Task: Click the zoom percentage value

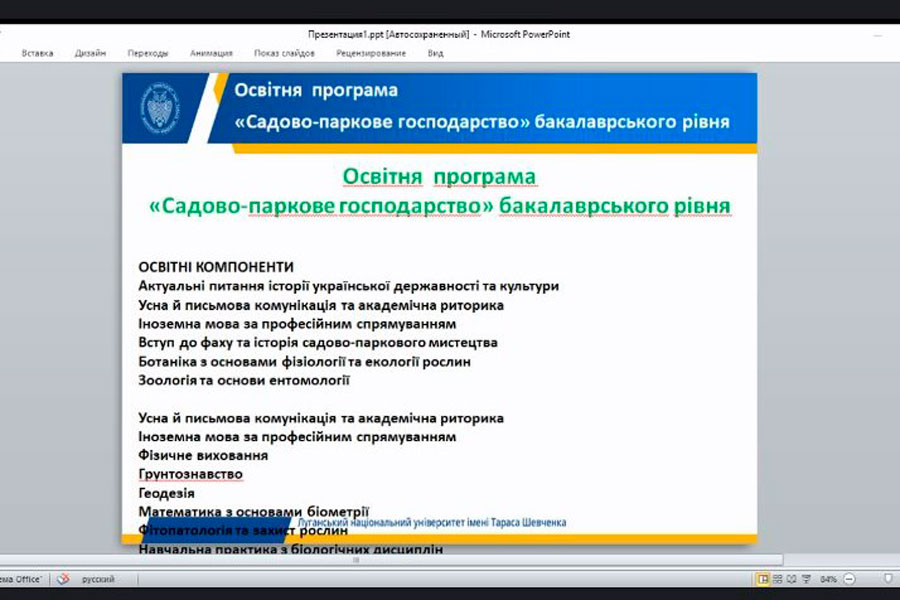Action: [x=828, y=579]
